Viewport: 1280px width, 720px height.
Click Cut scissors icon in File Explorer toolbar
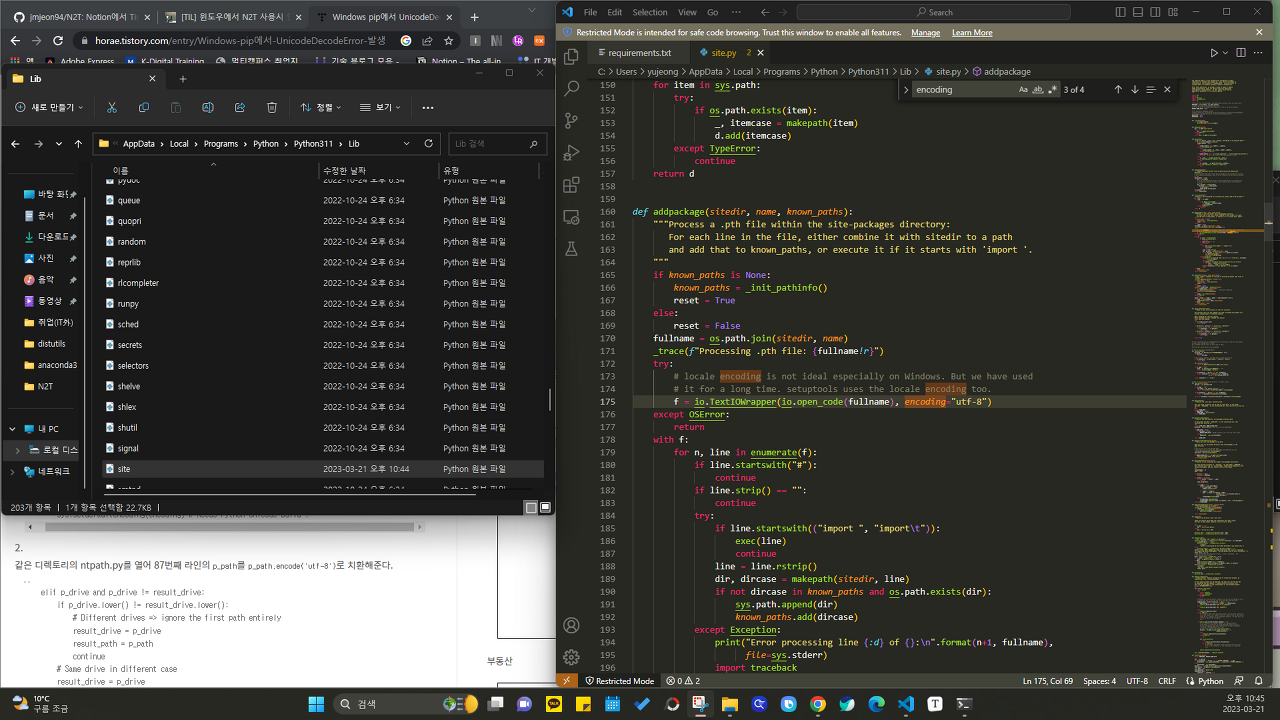click(x=112, y=107)
